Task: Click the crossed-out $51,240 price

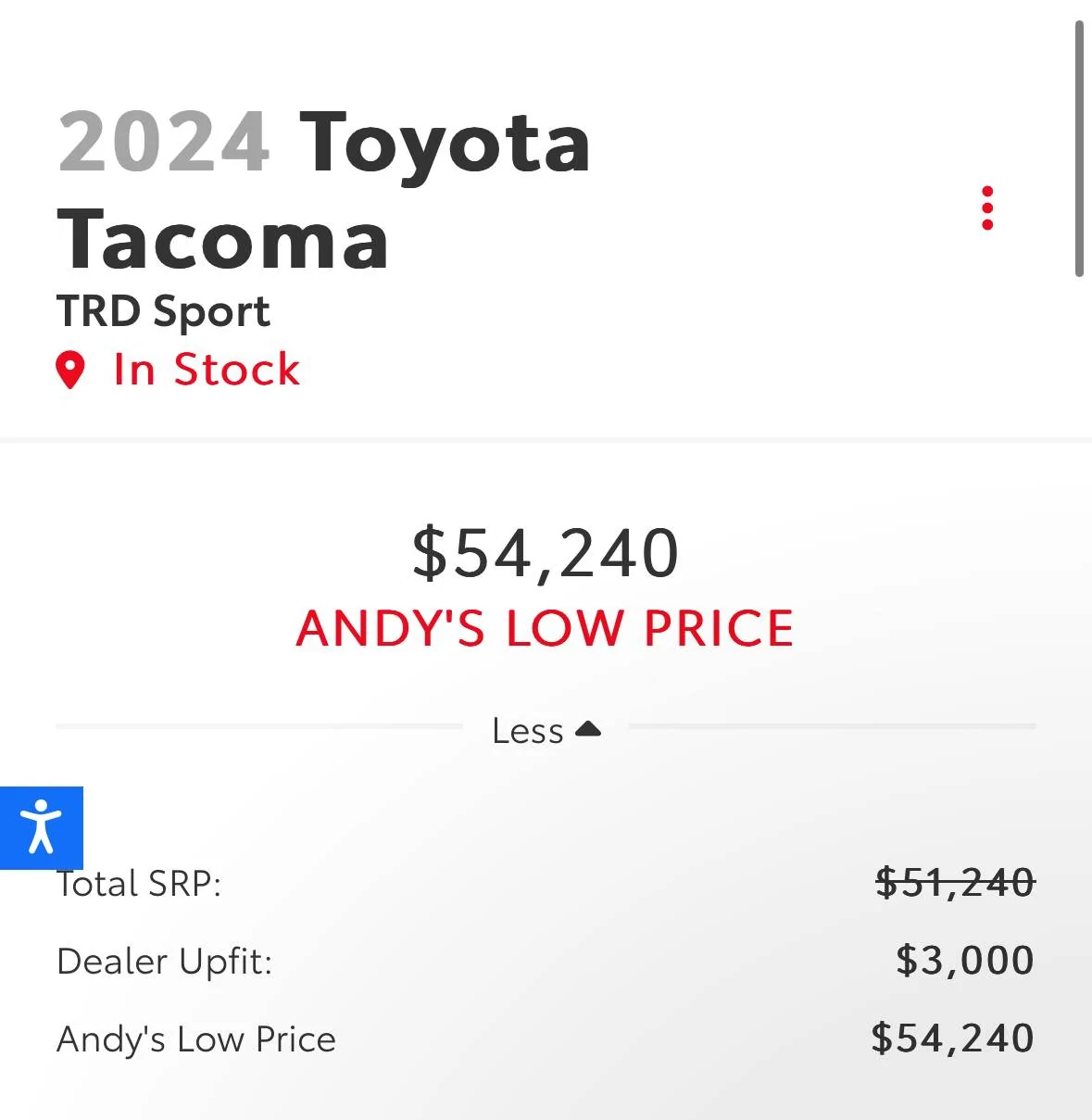Action: tap(955, 882)
